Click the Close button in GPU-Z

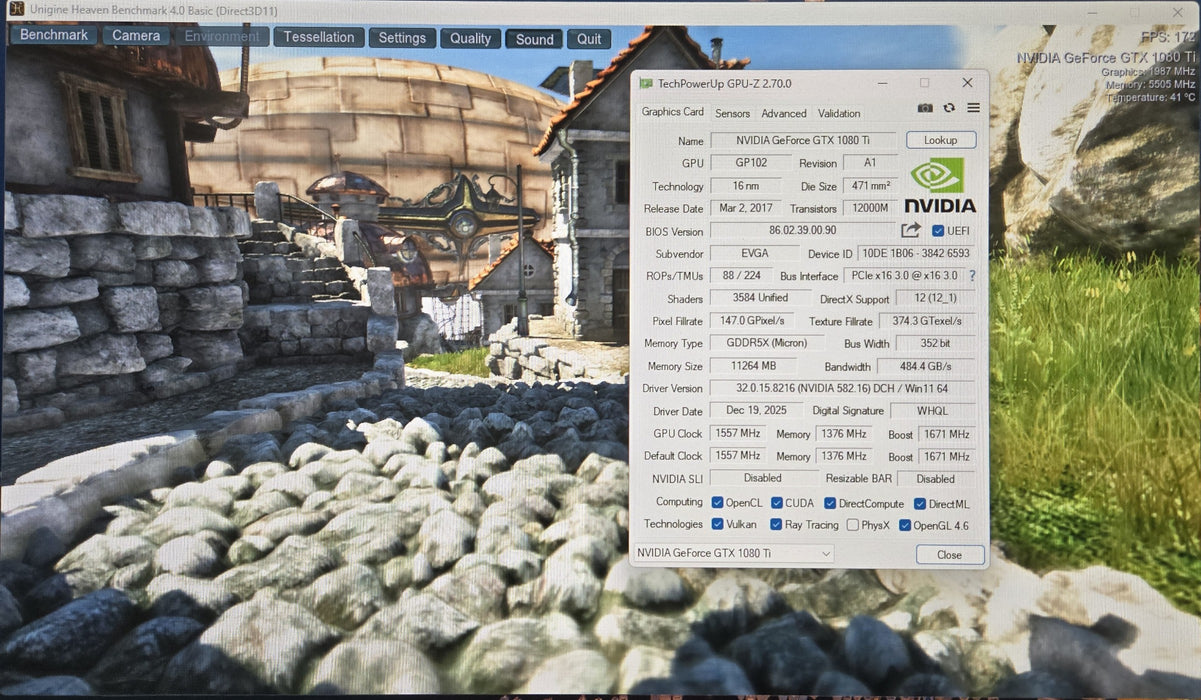pos(950,555)
